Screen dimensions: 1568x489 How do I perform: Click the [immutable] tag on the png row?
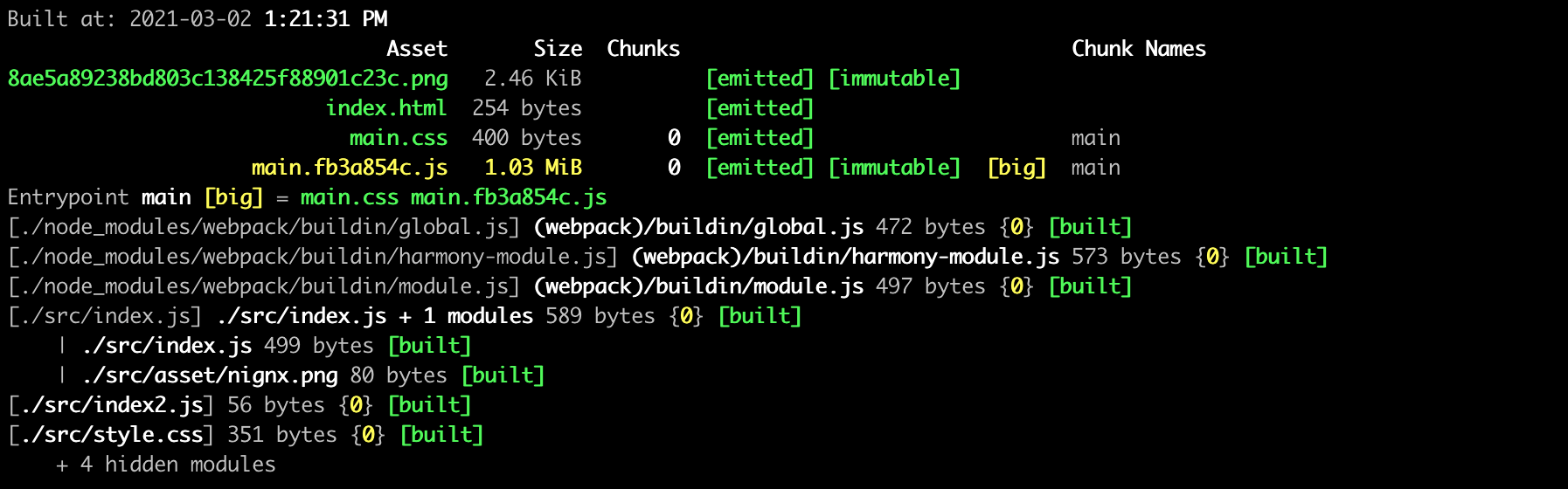pyautogui.click(x=894, y=79)
